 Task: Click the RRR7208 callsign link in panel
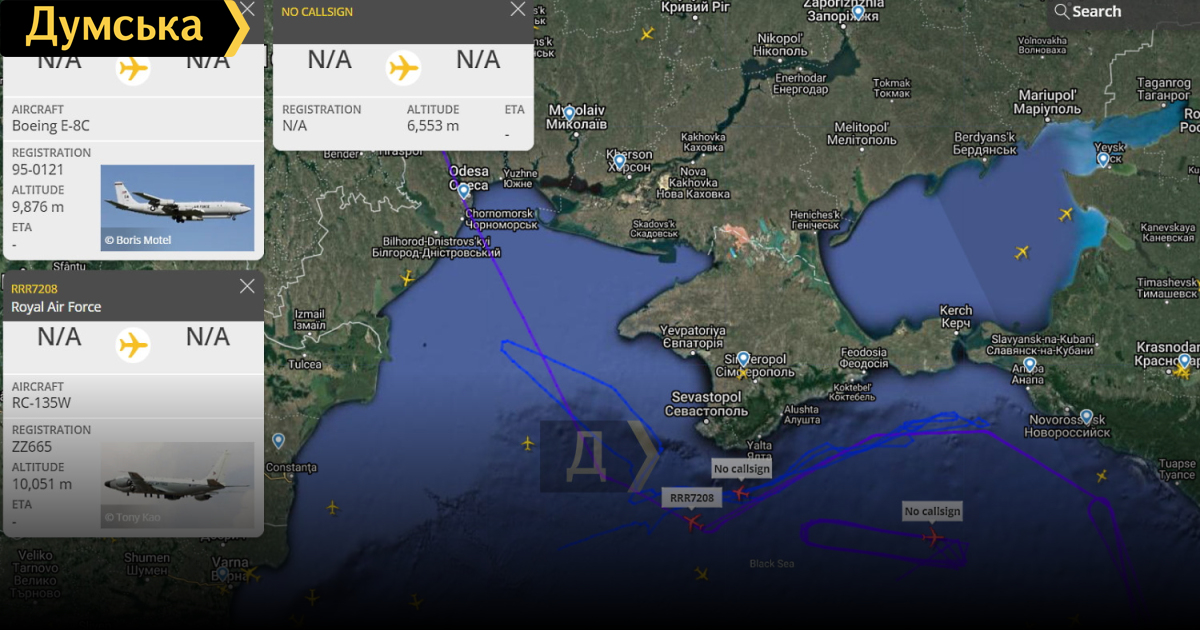(35, 289)
